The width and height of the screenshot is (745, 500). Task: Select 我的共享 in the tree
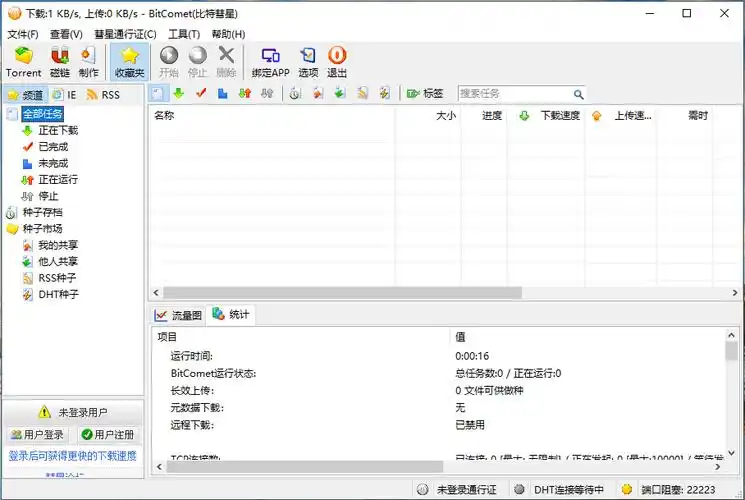coord(58,245)
